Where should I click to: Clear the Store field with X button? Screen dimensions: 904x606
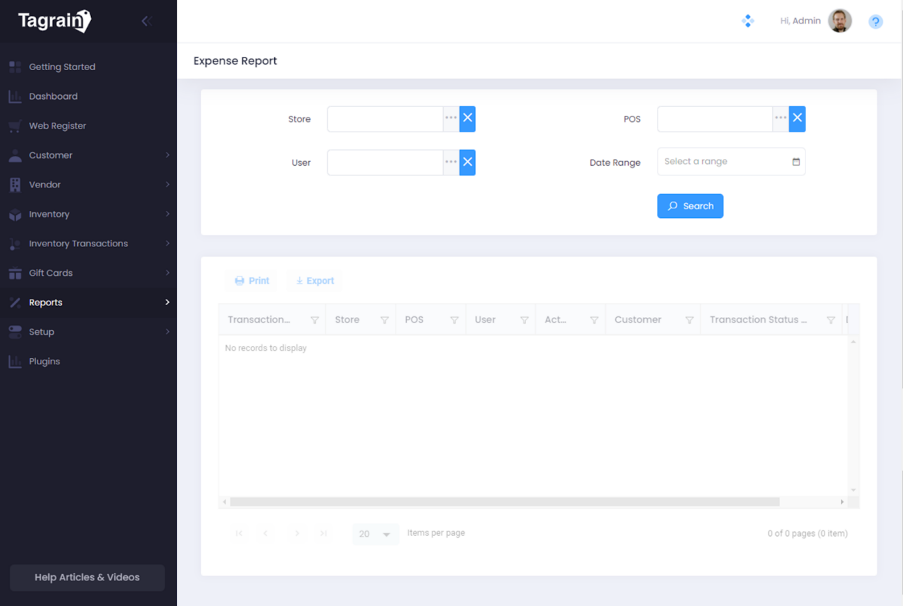(x=467, y=119)
